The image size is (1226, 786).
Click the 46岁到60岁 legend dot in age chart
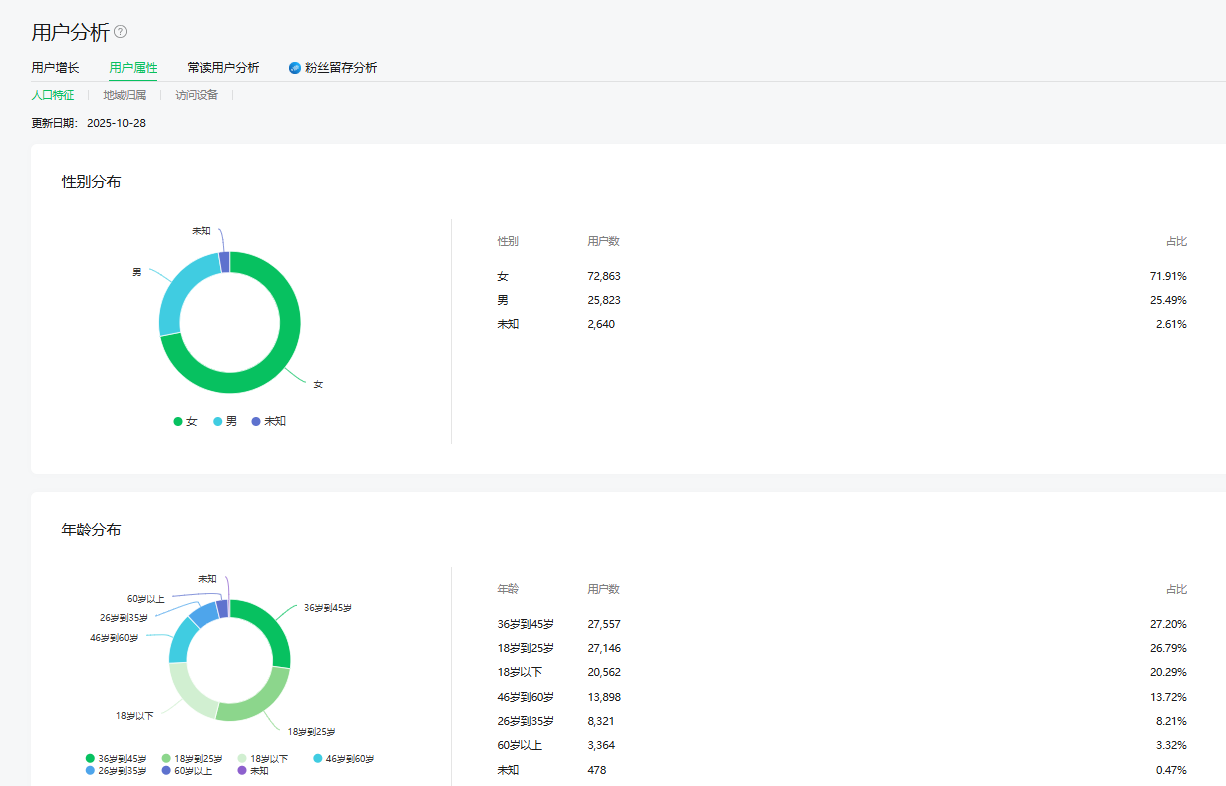click(x=318, y=759)
